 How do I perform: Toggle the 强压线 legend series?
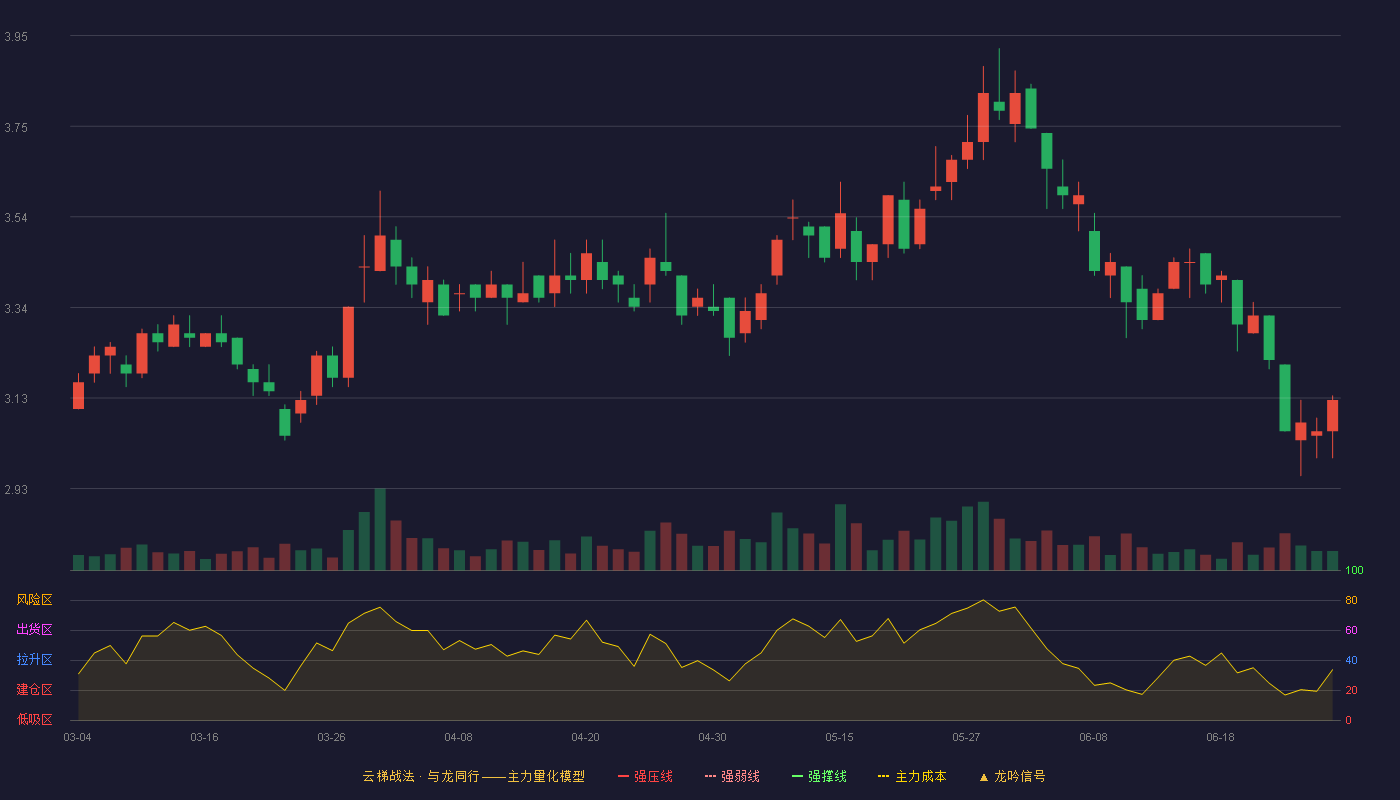click(x=645, y=776)
